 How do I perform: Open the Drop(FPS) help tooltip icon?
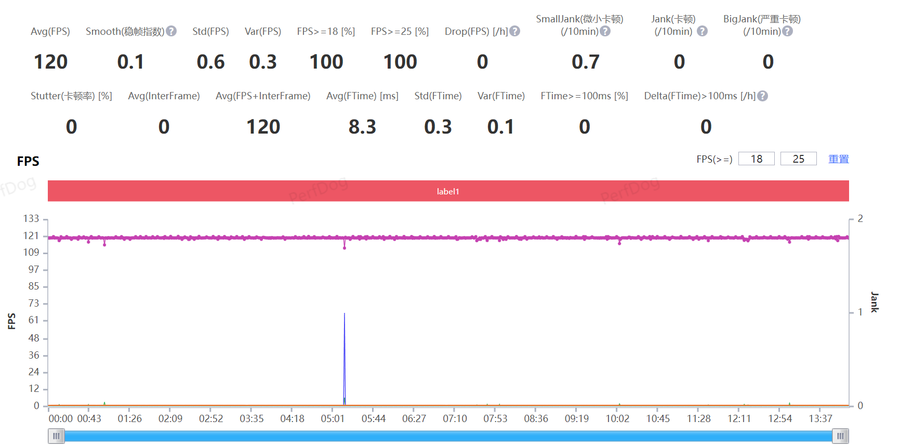tap(515, 32)
